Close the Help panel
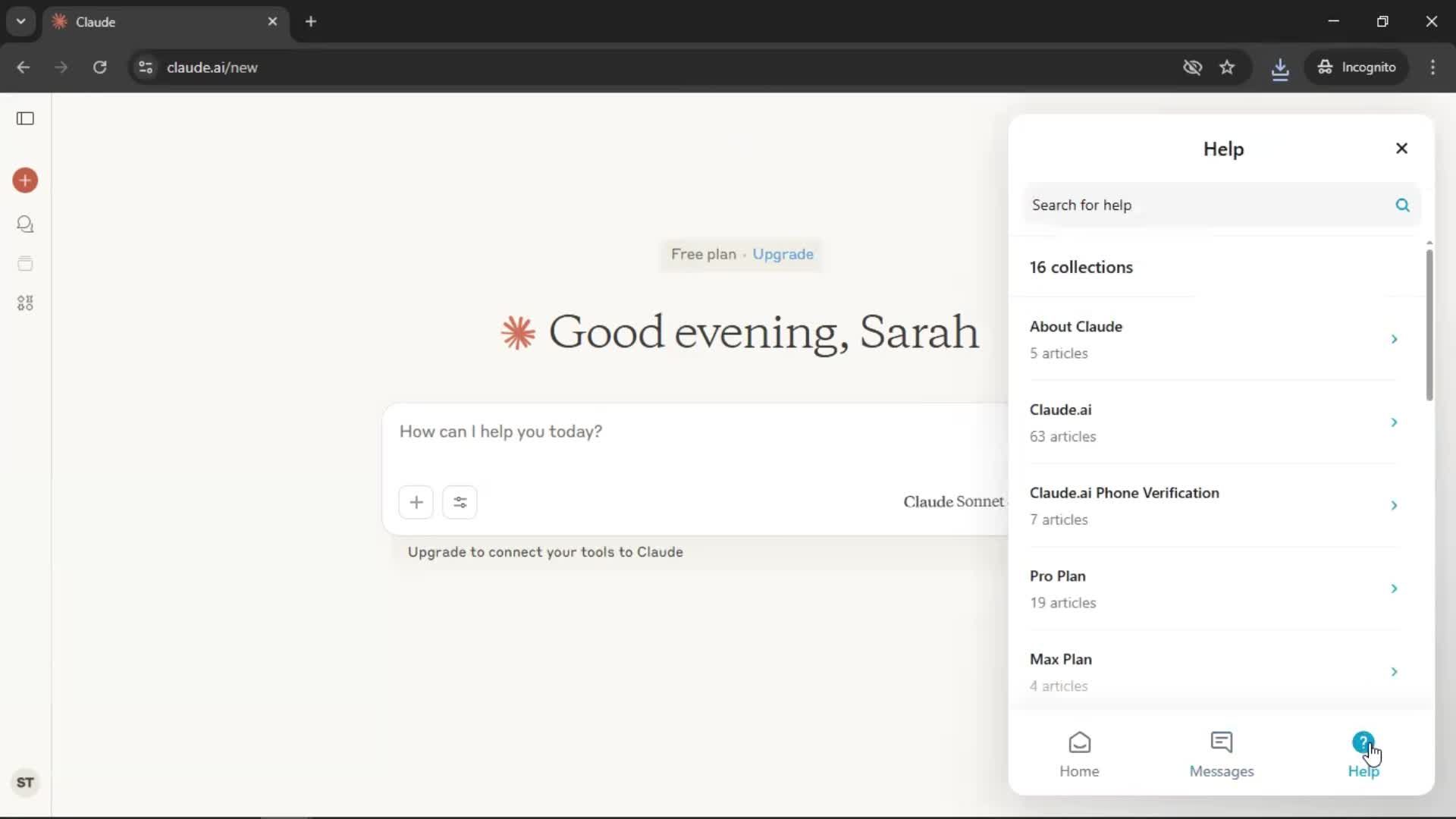 click(1401, 149)
